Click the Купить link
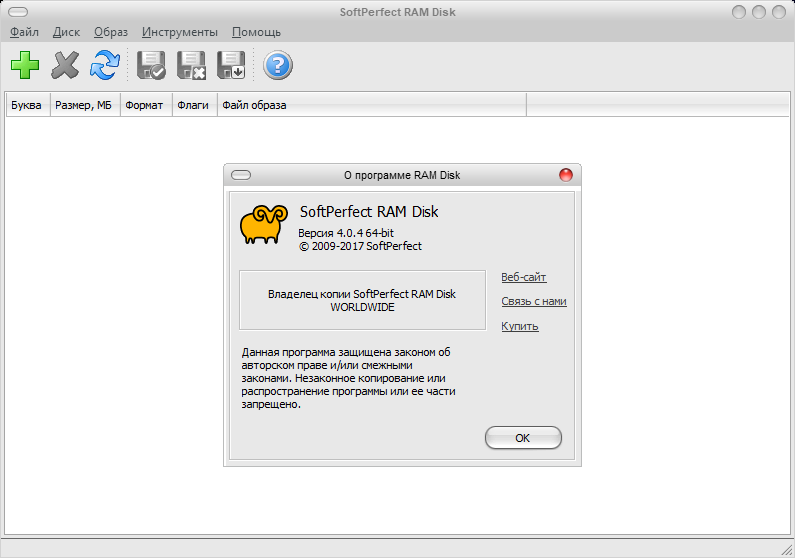The width and height of the screenshot is (795, 558). click(520, 326)
